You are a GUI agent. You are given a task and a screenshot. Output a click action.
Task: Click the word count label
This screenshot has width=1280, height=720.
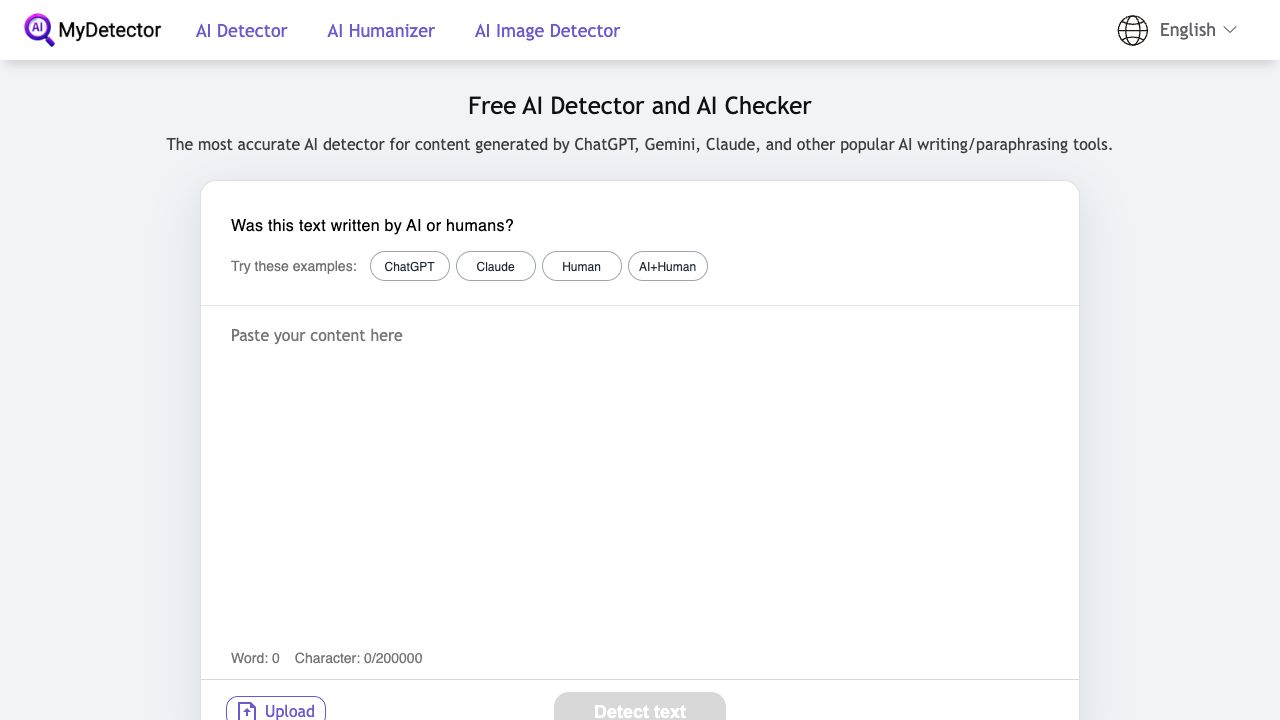point(255,658)
